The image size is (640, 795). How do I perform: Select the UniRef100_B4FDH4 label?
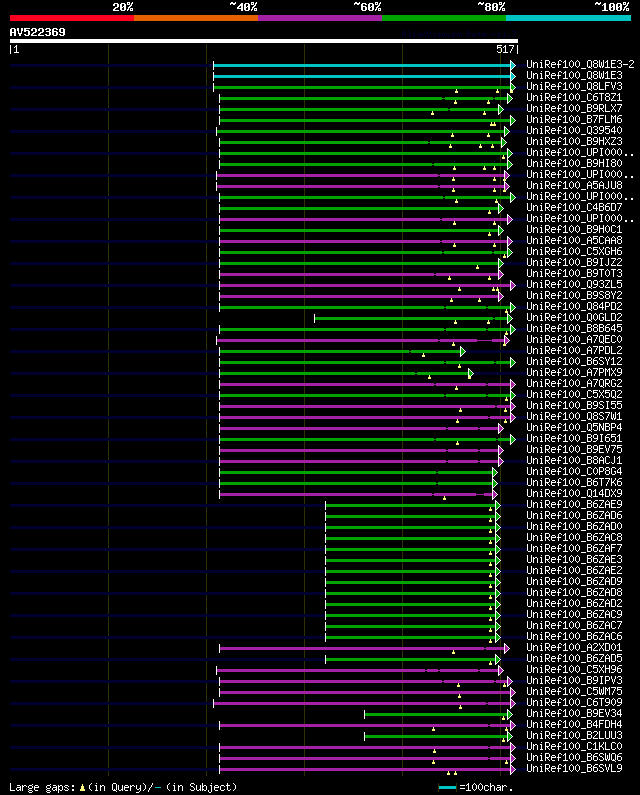[x=574, y=725]
